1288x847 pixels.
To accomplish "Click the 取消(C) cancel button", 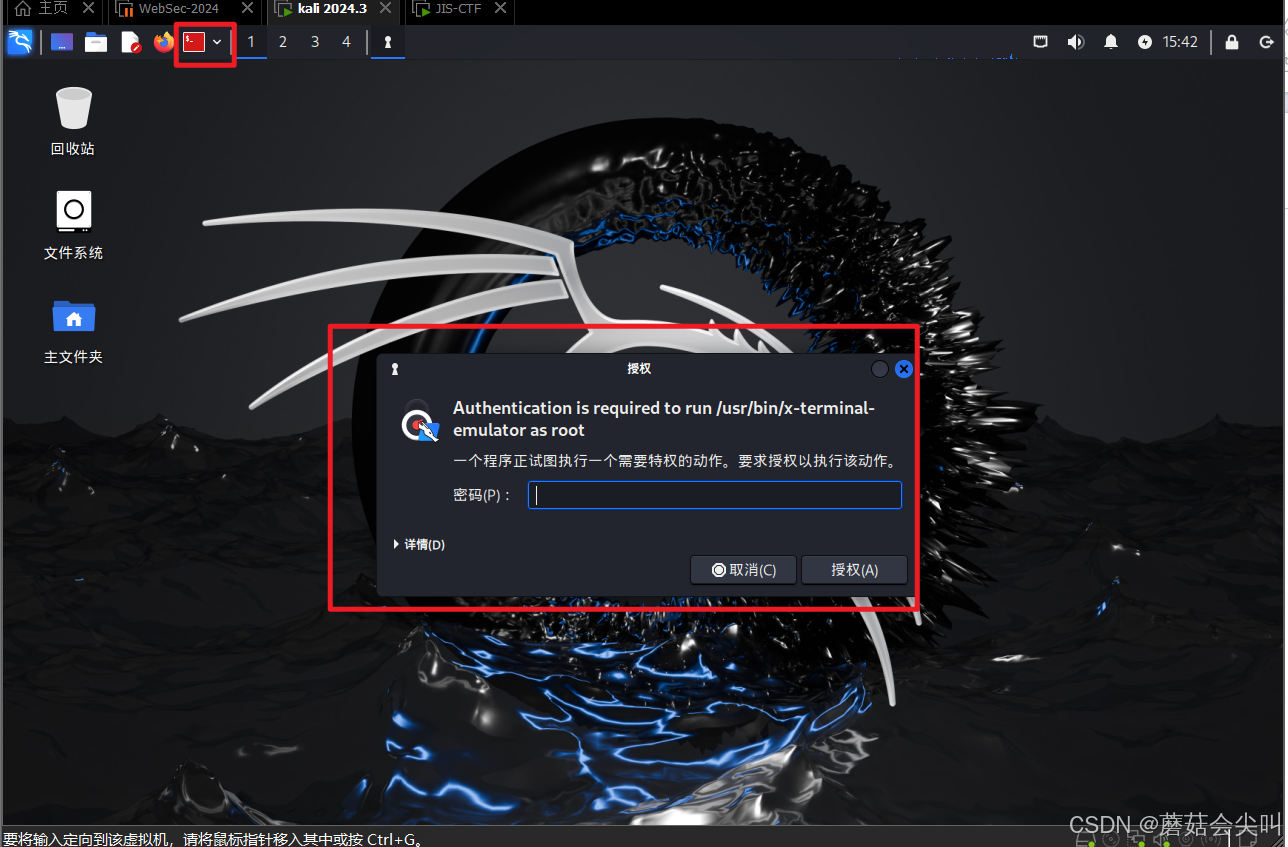I will pos(743,570).
